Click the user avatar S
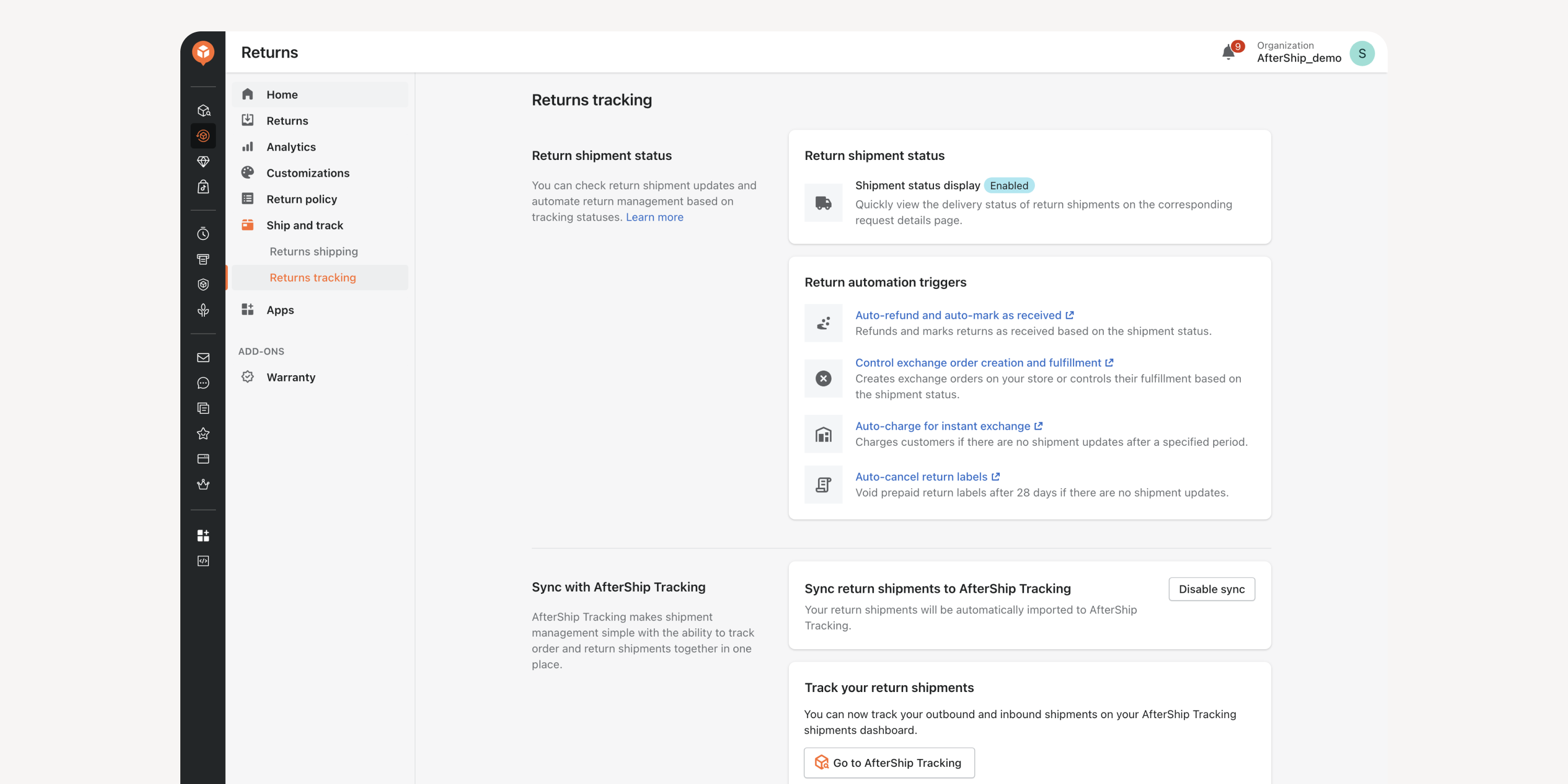 click(1362, 53)
